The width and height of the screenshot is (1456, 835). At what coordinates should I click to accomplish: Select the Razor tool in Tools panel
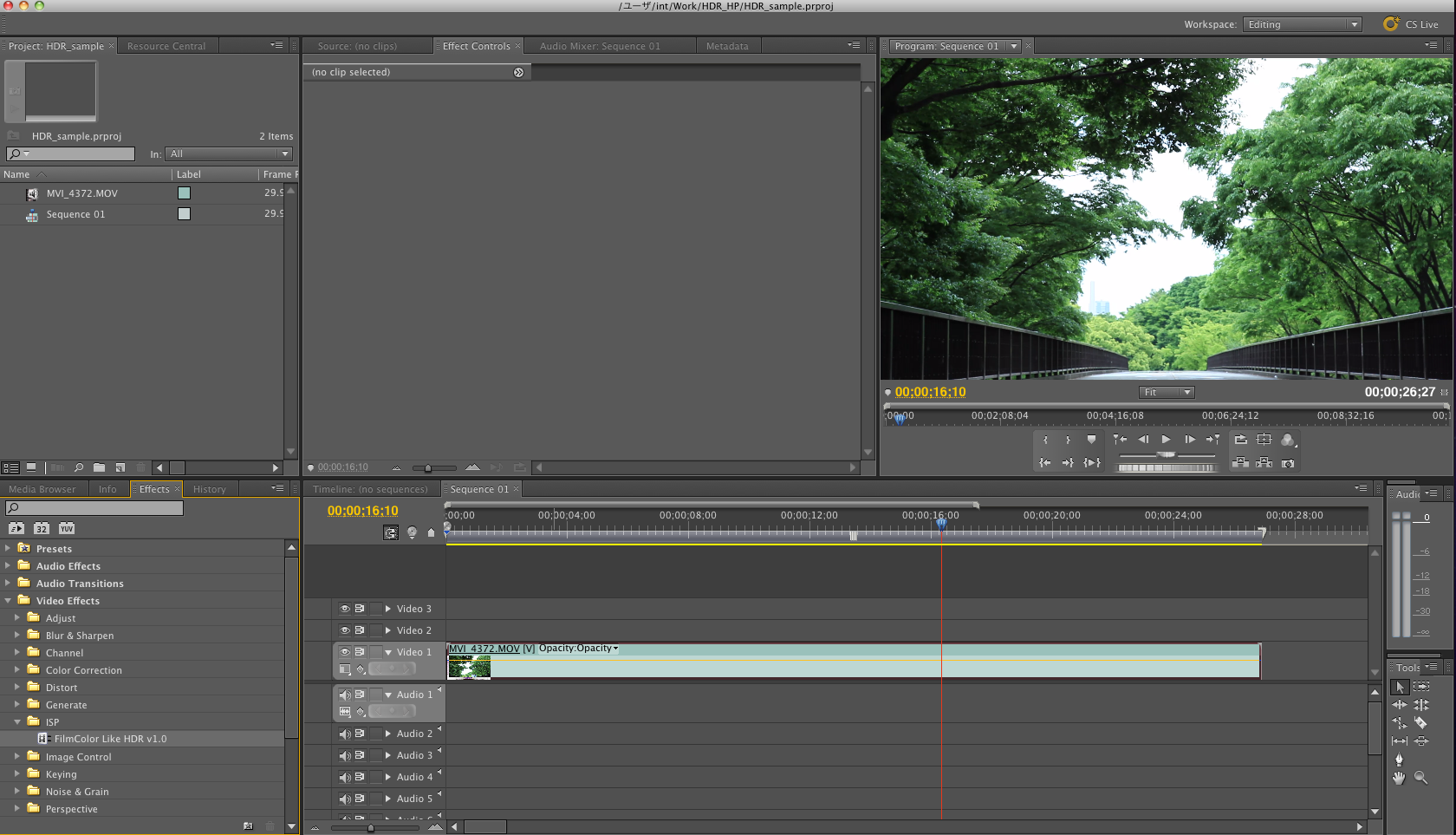click(x=1420, y=723)
